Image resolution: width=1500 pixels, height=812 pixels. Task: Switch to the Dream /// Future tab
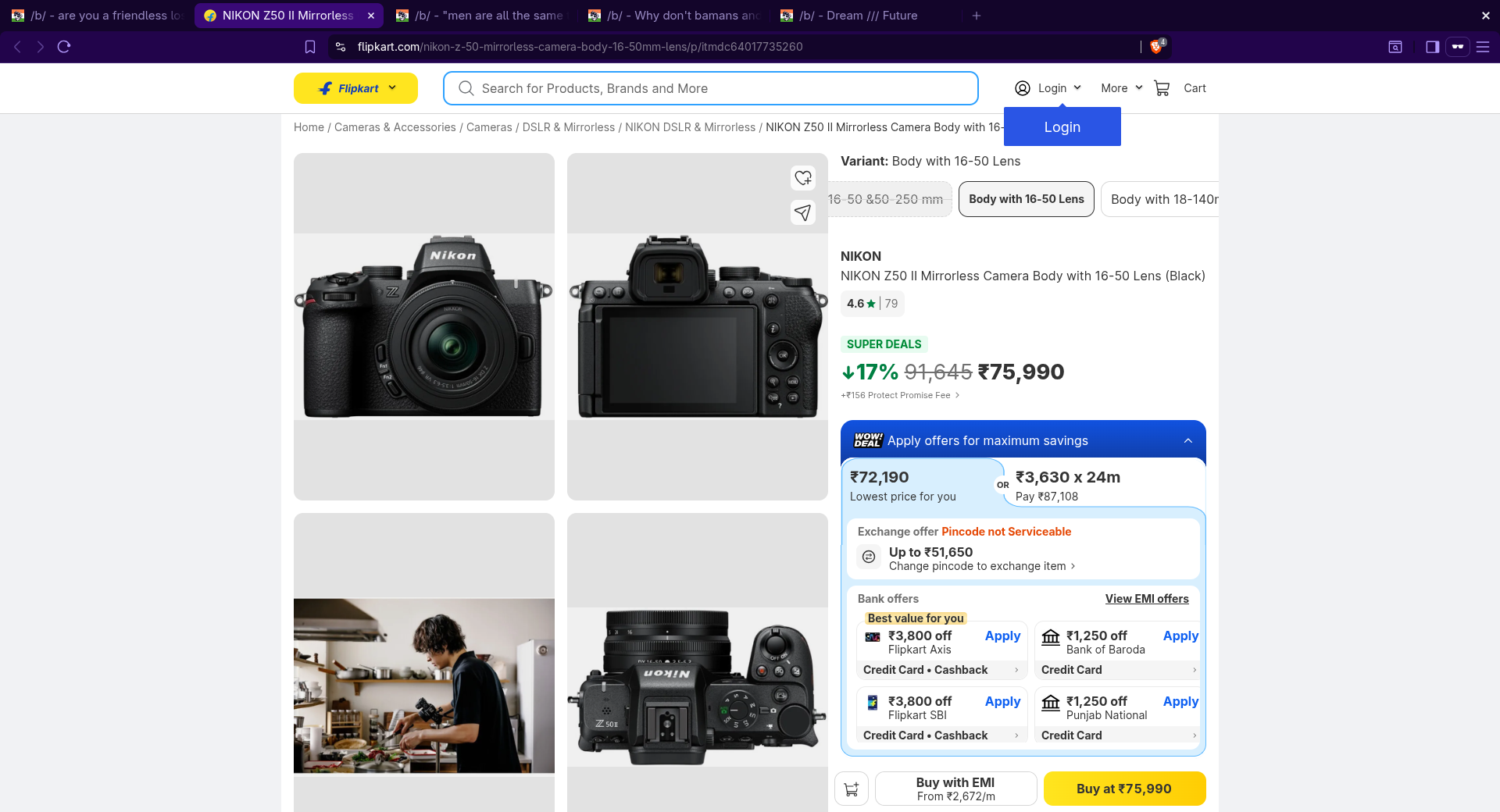click(858, 16)
